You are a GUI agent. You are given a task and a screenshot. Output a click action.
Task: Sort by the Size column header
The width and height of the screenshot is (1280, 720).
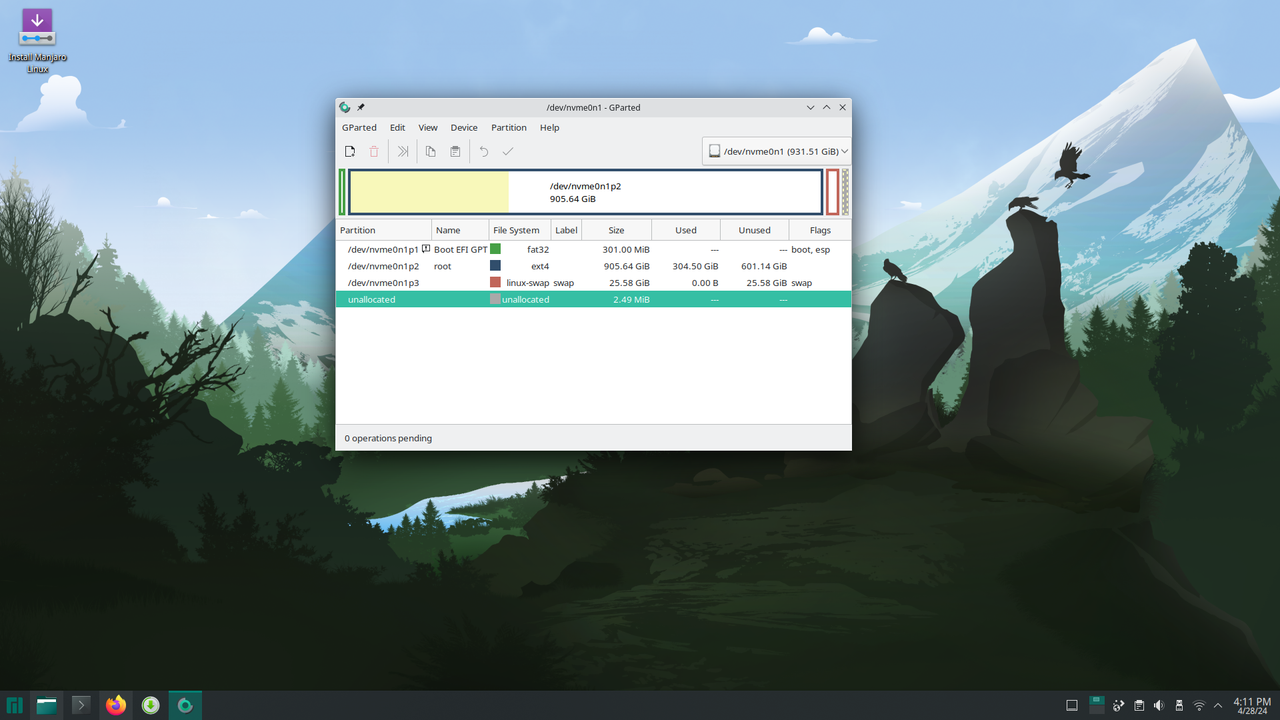(616, 230)
